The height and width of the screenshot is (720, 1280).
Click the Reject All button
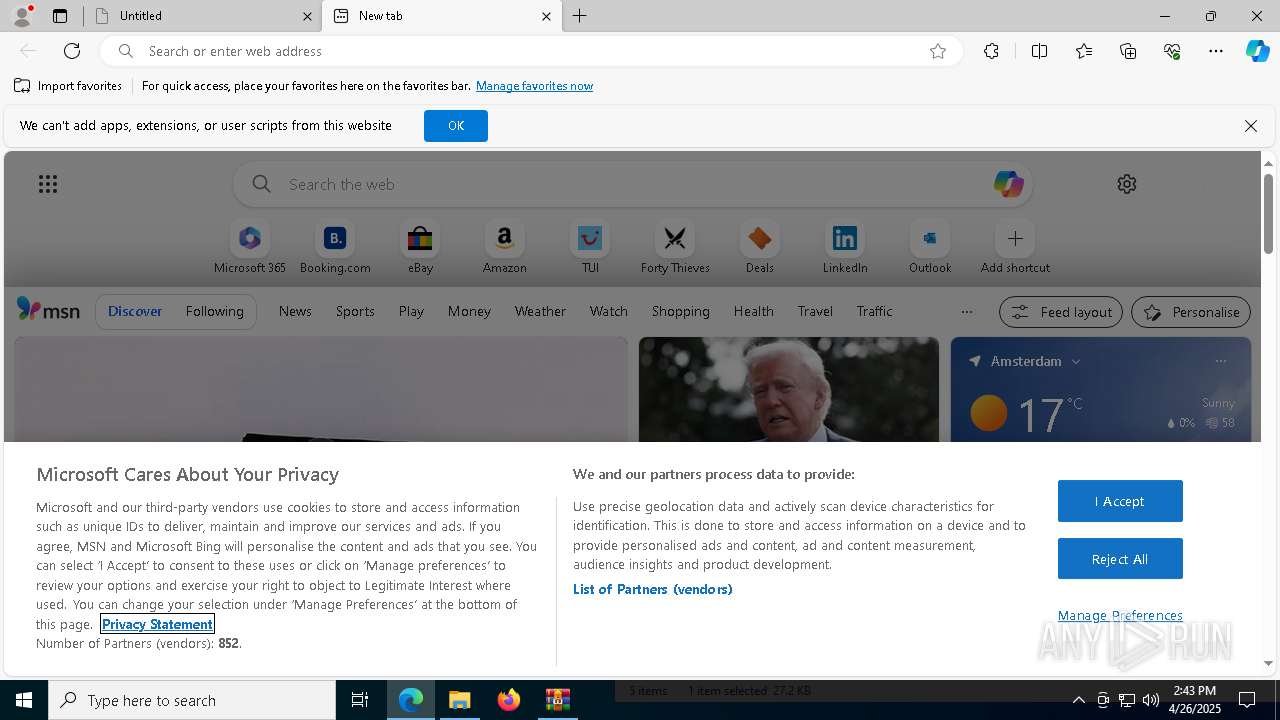click(x=1120, y=559)
